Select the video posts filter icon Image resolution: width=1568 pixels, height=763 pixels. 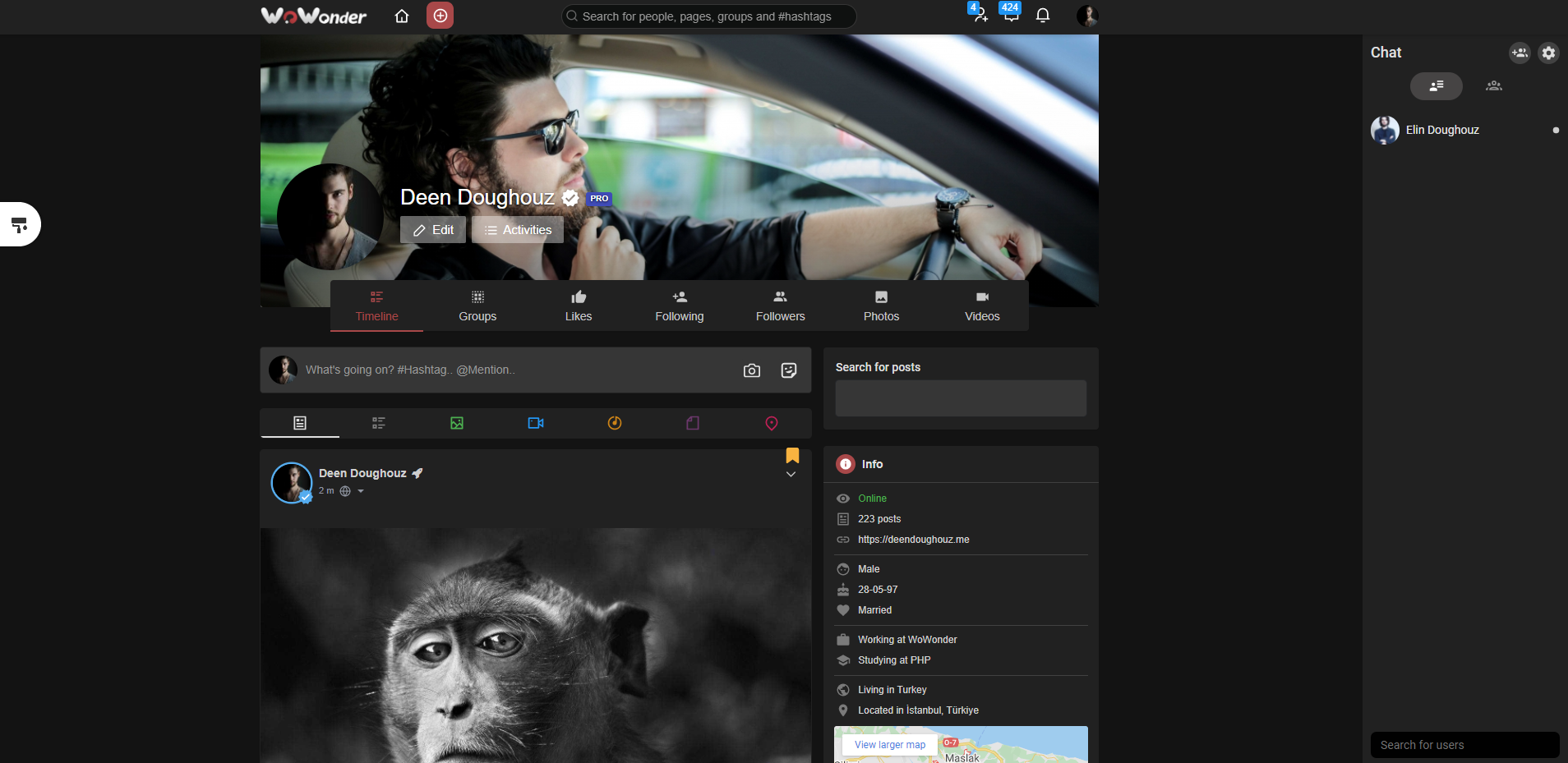[536, 423]
